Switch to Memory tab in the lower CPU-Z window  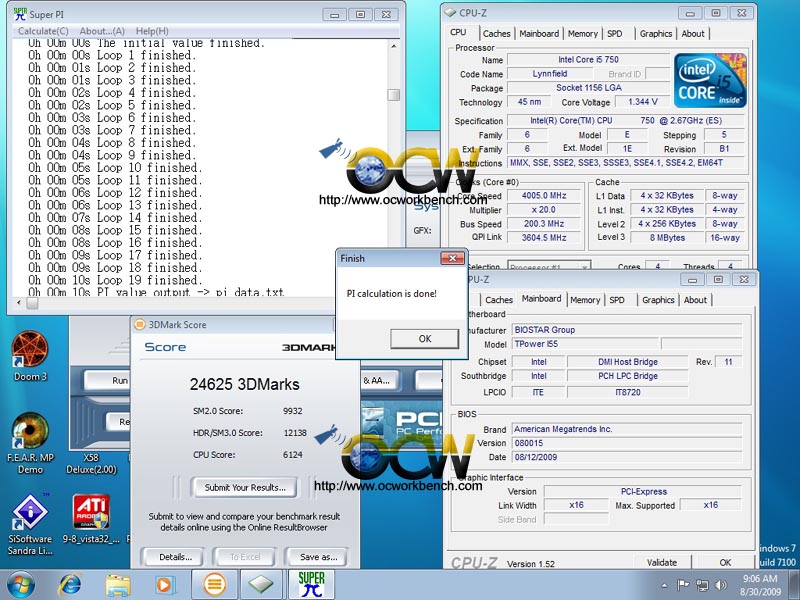coord(585,300)
